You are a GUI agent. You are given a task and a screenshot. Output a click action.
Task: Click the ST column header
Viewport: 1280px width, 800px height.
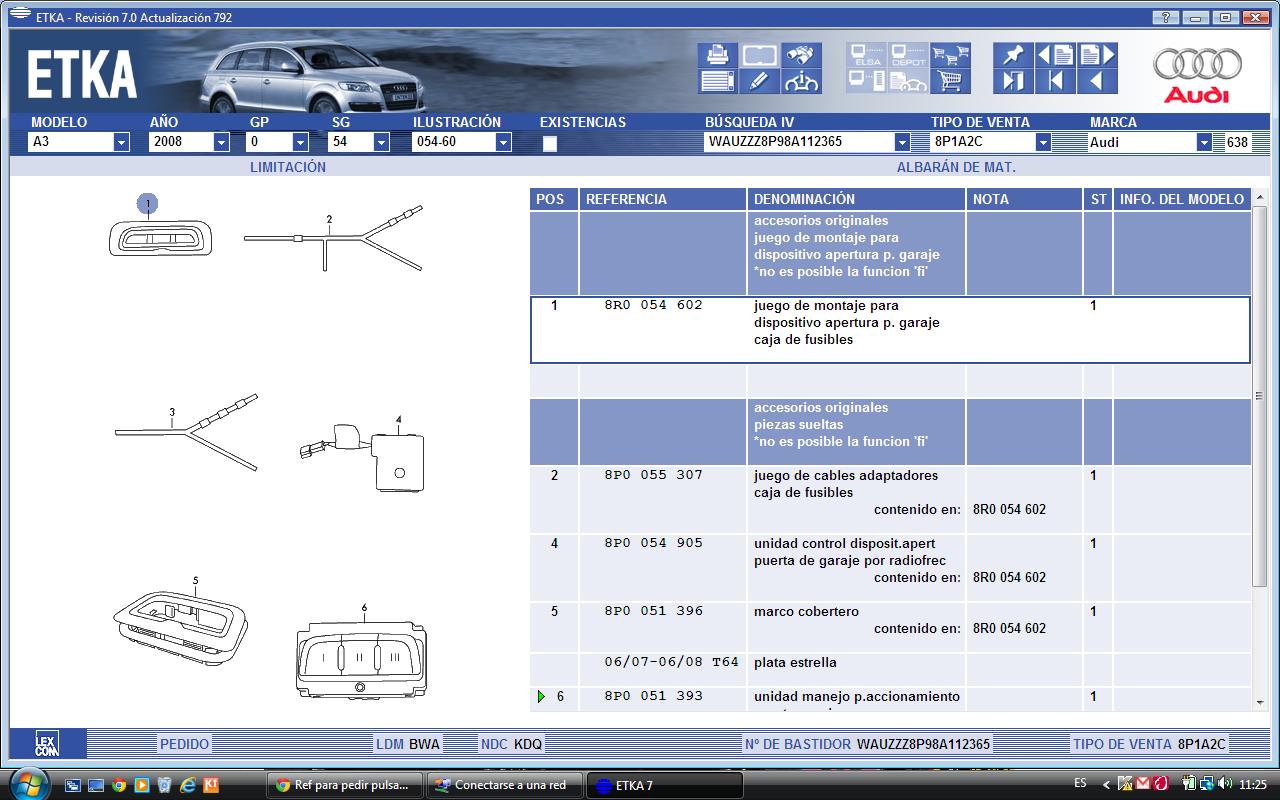click(x=1098, y=199)
